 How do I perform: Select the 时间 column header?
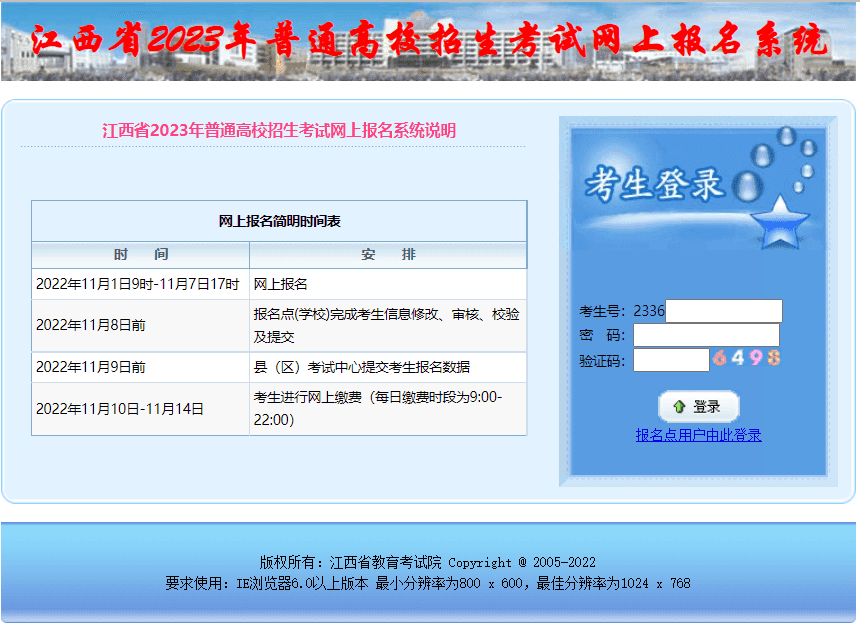point(139,254)
